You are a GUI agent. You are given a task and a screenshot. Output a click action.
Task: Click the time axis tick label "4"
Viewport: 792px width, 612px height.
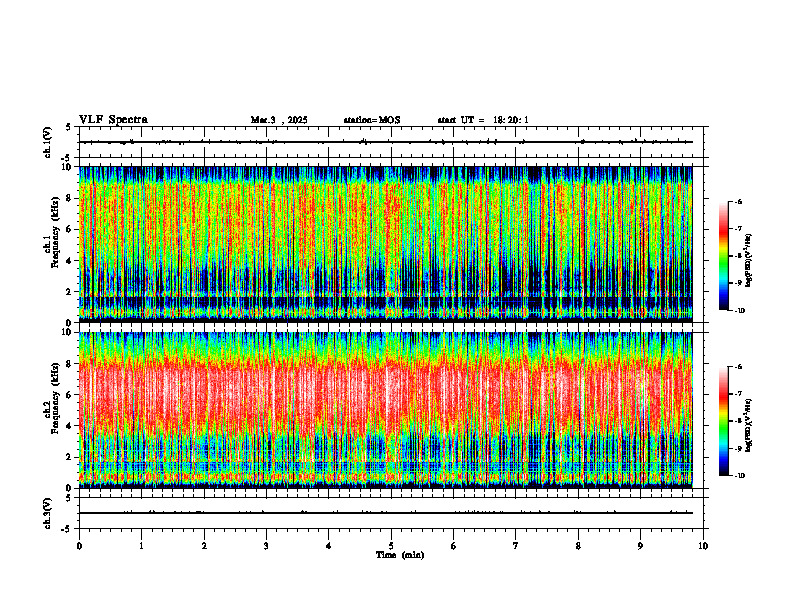[329, 546]
